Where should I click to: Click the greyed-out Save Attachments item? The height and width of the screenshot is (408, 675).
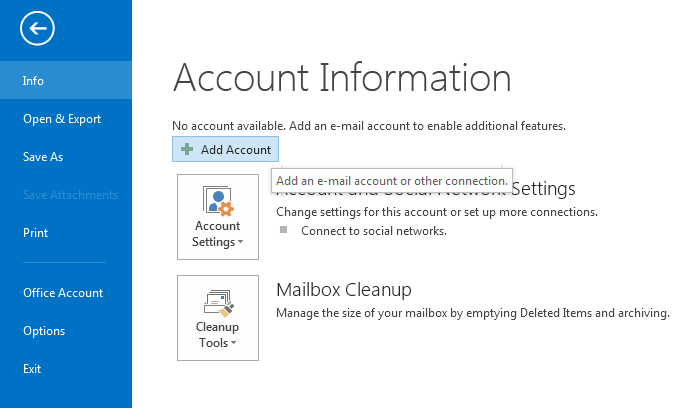pyautogui.click(x=70, y=195)
